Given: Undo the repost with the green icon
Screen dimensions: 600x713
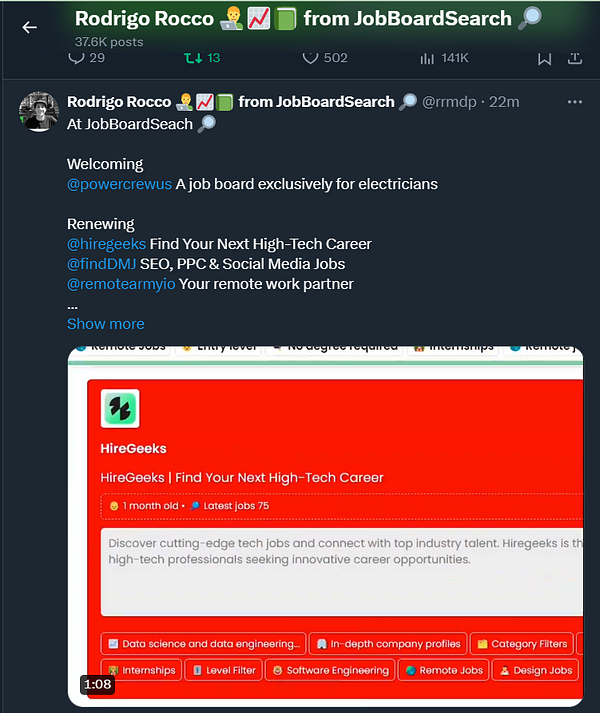Looking at the screenshot, I should pyautogui.click(x=193, y=58).
